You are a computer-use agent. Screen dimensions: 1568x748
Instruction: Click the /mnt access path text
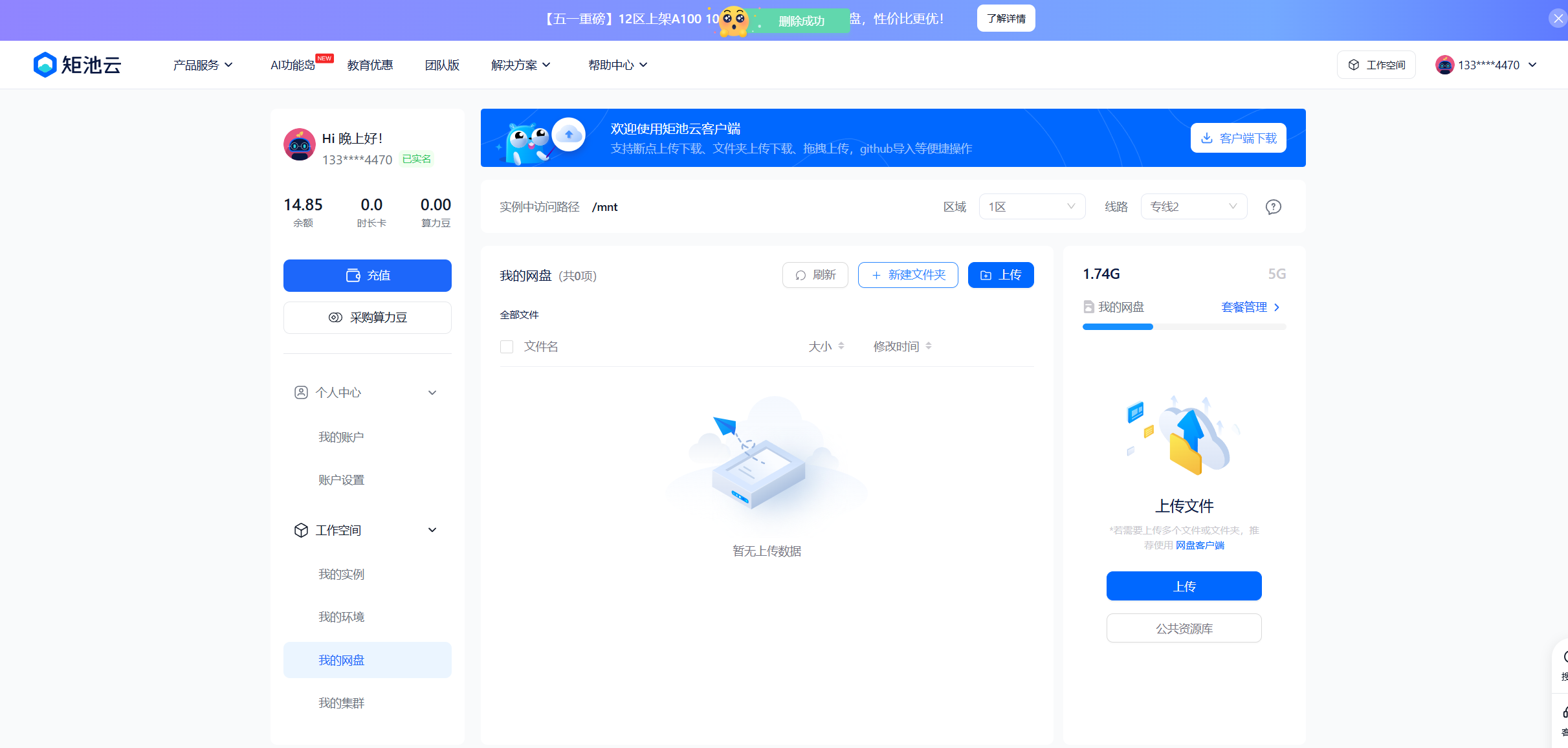point(605,207)
